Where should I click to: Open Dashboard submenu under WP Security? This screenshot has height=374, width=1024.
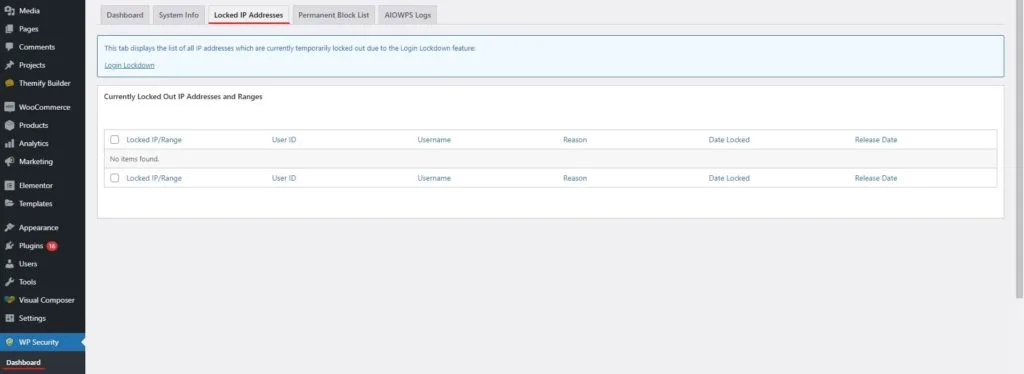click(x=24, y=362)
